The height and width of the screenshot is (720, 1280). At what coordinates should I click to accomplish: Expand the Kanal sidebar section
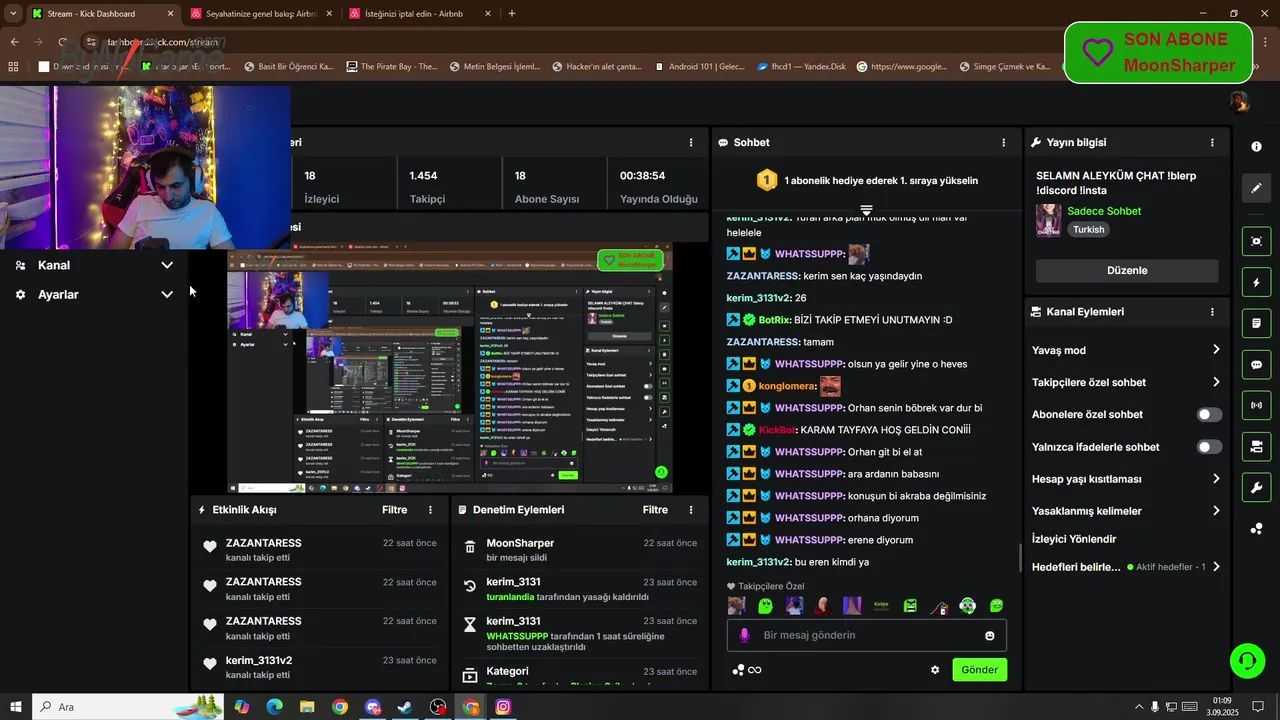tap(95, 265)
